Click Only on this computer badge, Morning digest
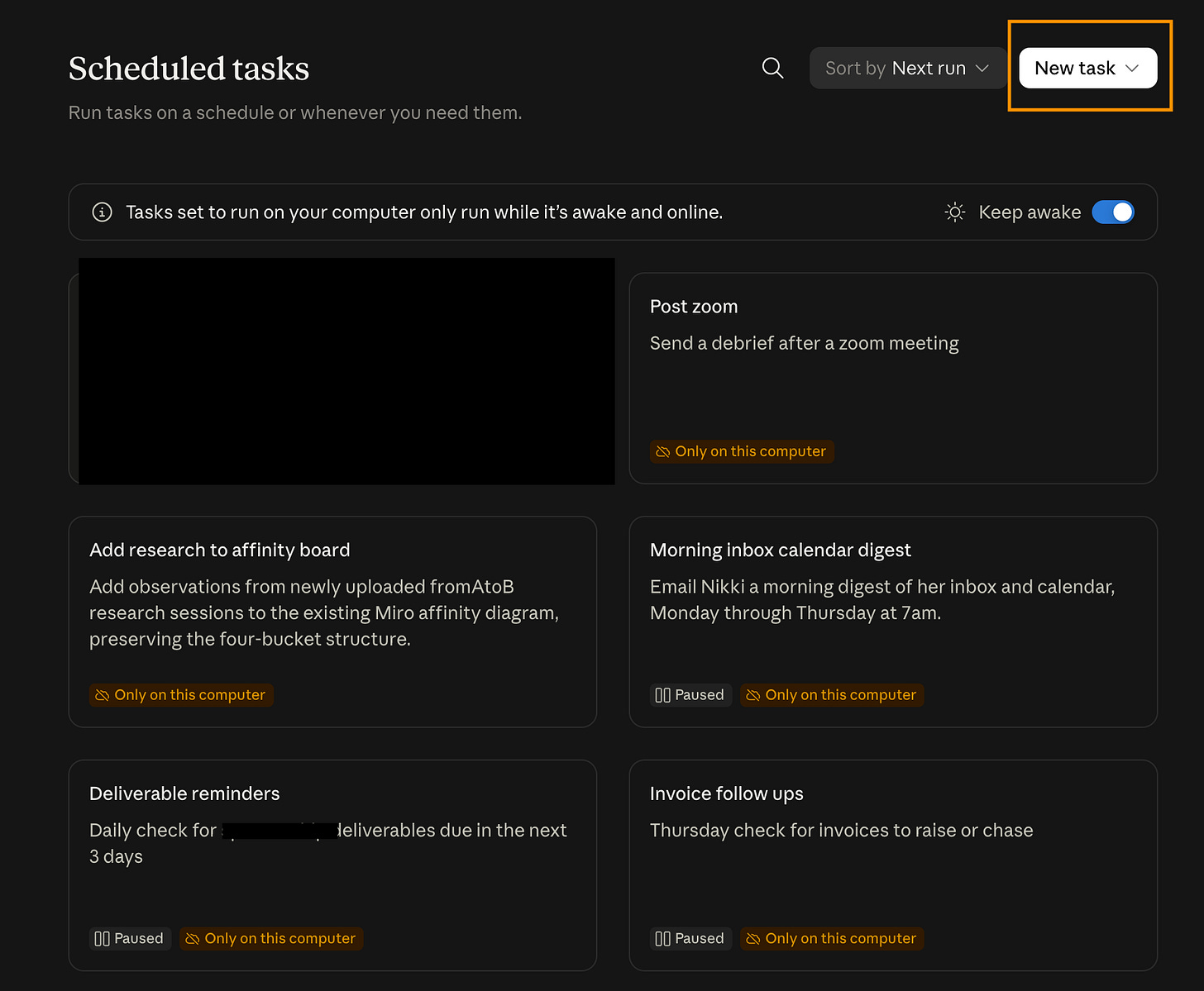This screenshot has height=991, width=1204. coord(832,695)
